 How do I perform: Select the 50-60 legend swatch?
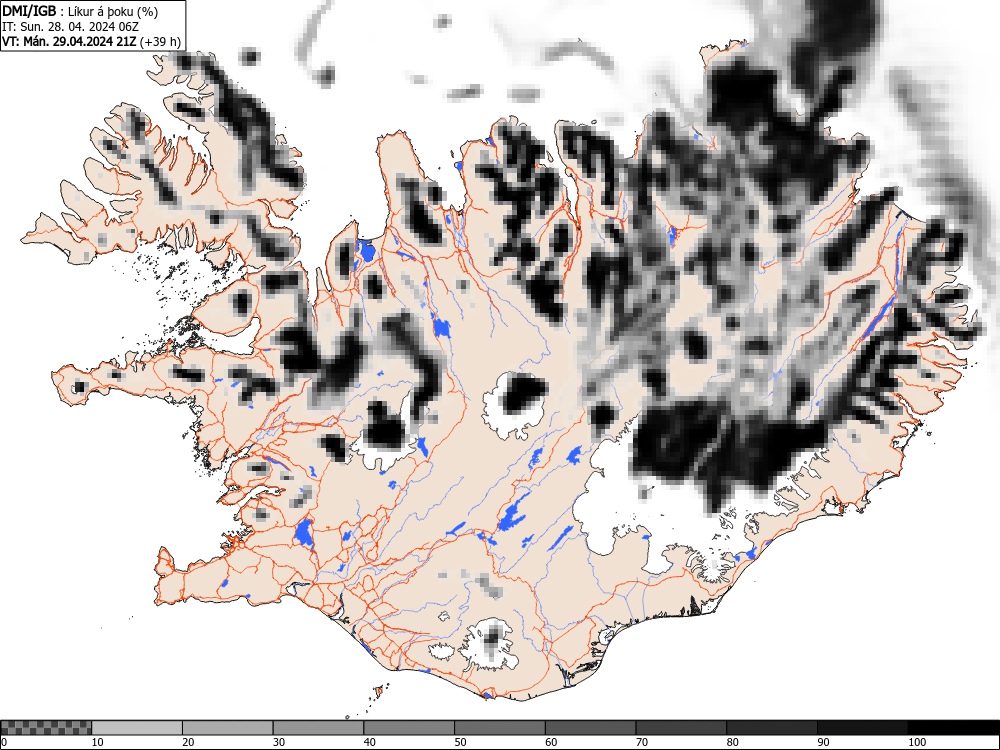[499, 728]
